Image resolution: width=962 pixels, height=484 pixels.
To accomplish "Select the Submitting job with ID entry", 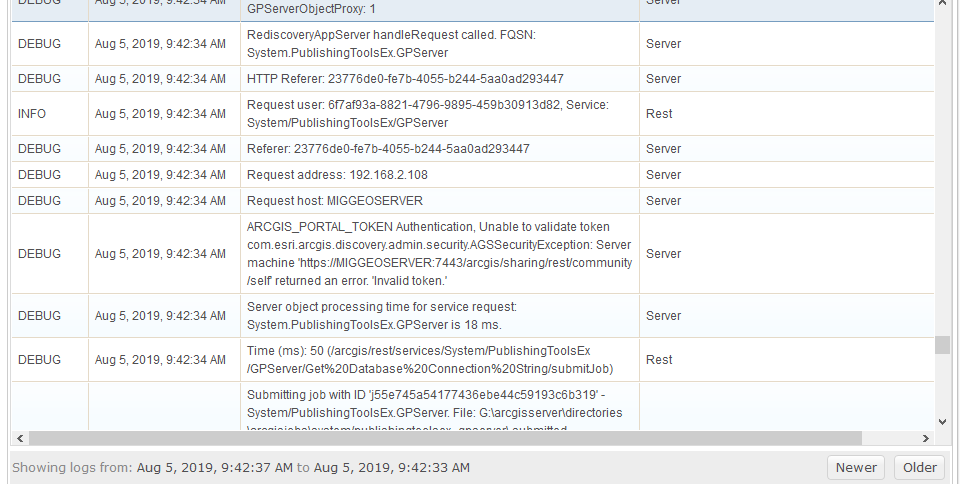I will pos(472,406).
